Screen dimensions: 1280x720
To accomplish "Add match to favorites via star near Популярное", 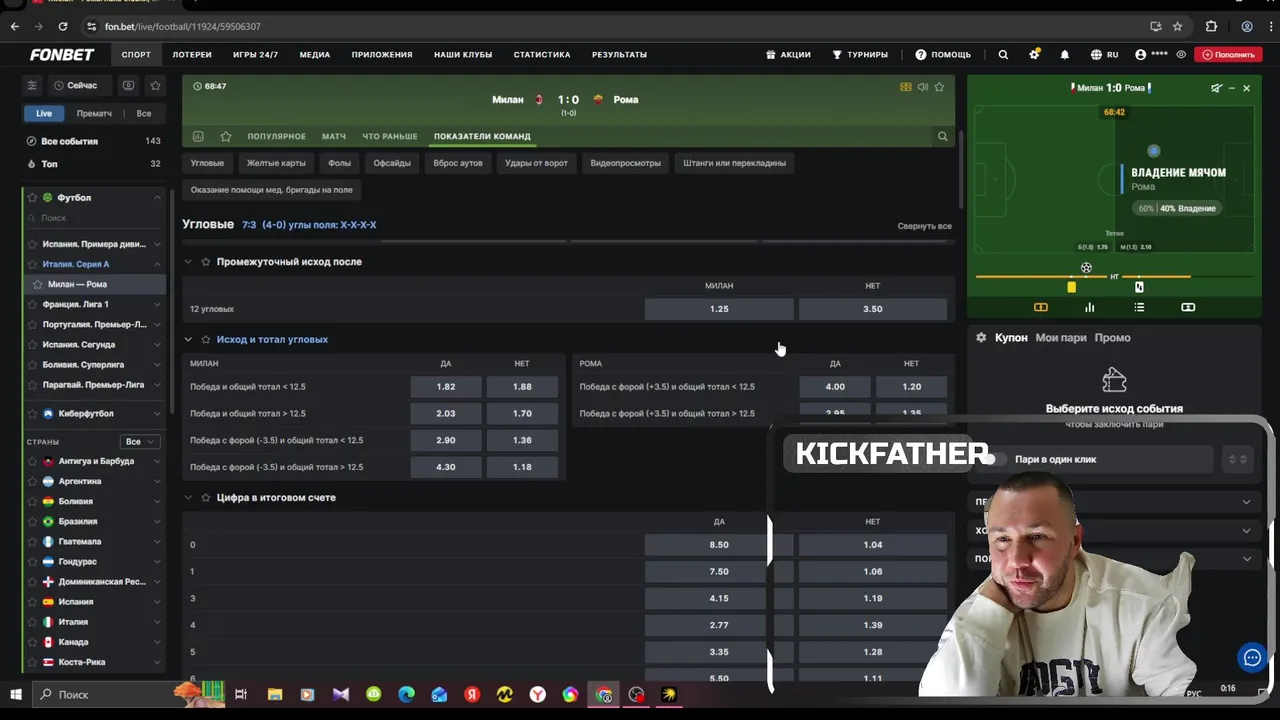I will pyautogui.click(x=226, y=136).
